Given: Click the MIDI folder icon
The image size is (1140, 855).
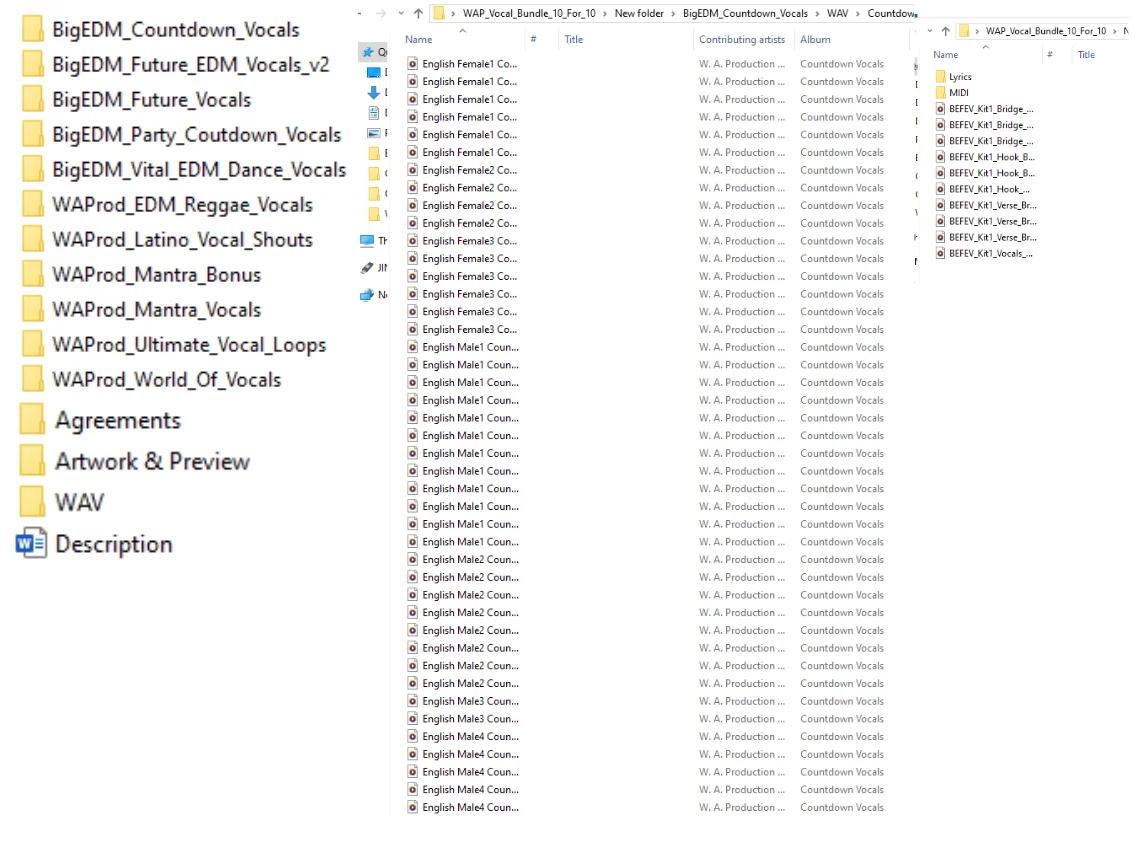Looking at the screenshot, I should click(940, 92).
